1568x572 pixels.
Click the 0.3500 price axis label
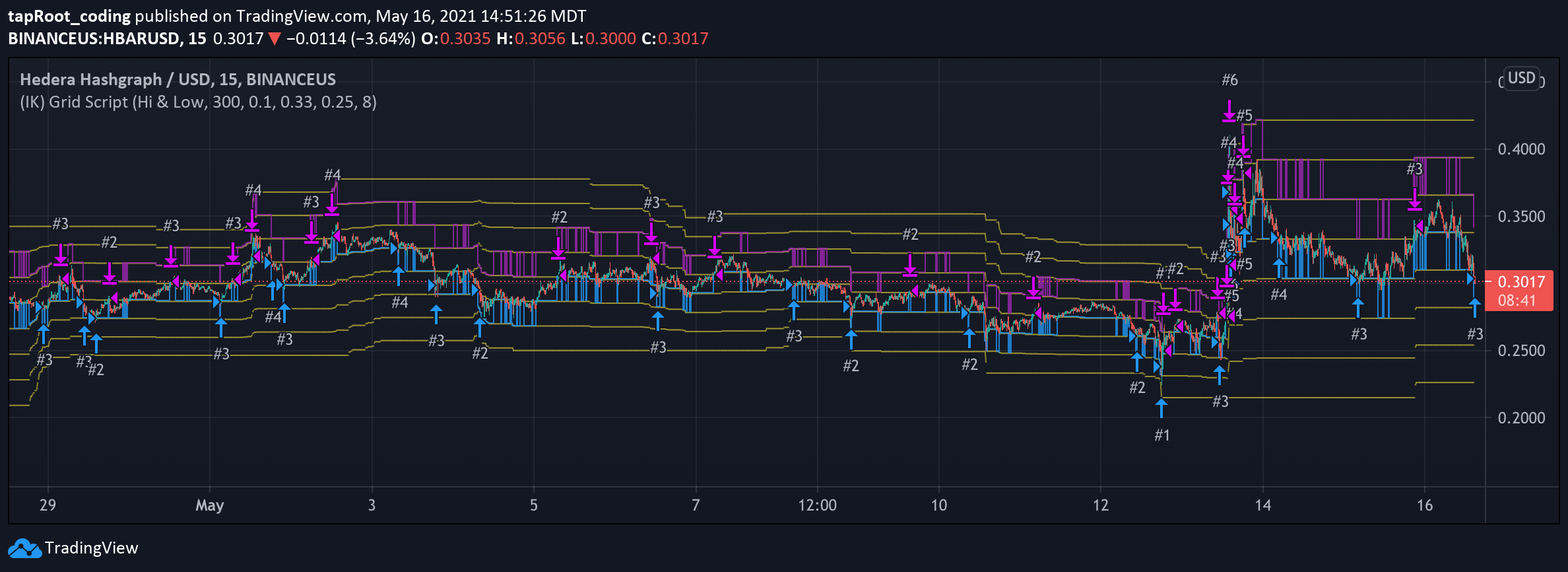click(1521, 217)
